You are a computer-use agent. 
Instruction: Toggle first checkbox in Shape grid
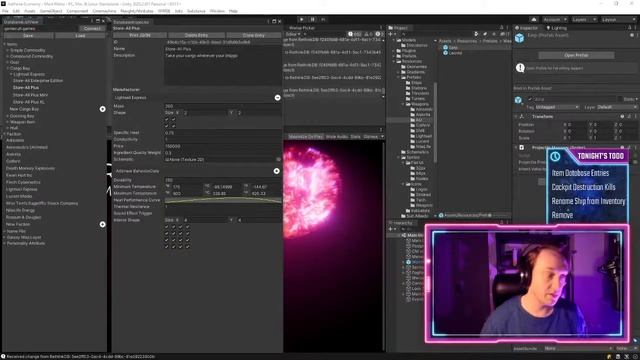click(x=167, y=120)
